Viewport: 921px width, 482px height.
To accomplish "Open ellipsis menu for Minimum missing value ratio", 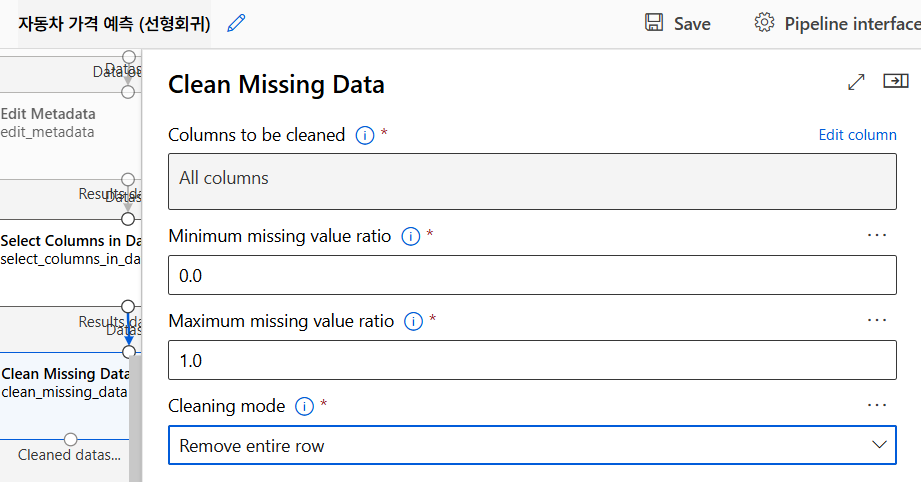I will [x=877, y=235].
